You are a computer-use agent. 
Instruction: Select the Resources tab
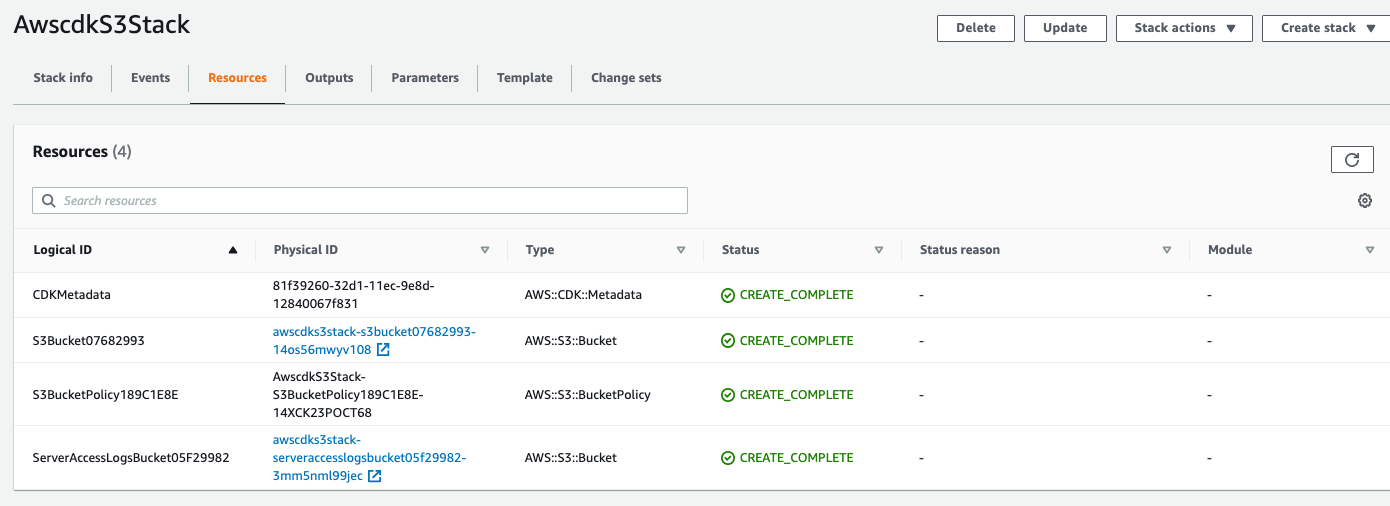point(237,78)
